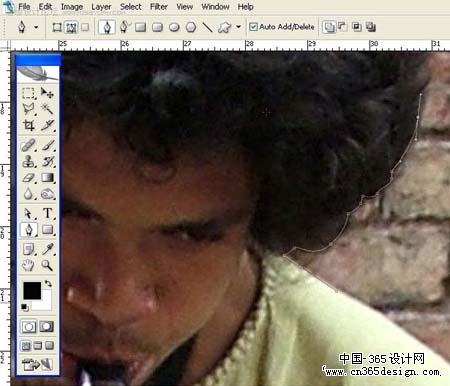Toggle the Auto Add/Delete checkbox
The height and width of the screenshot is (386, 450).
point(253,27)
